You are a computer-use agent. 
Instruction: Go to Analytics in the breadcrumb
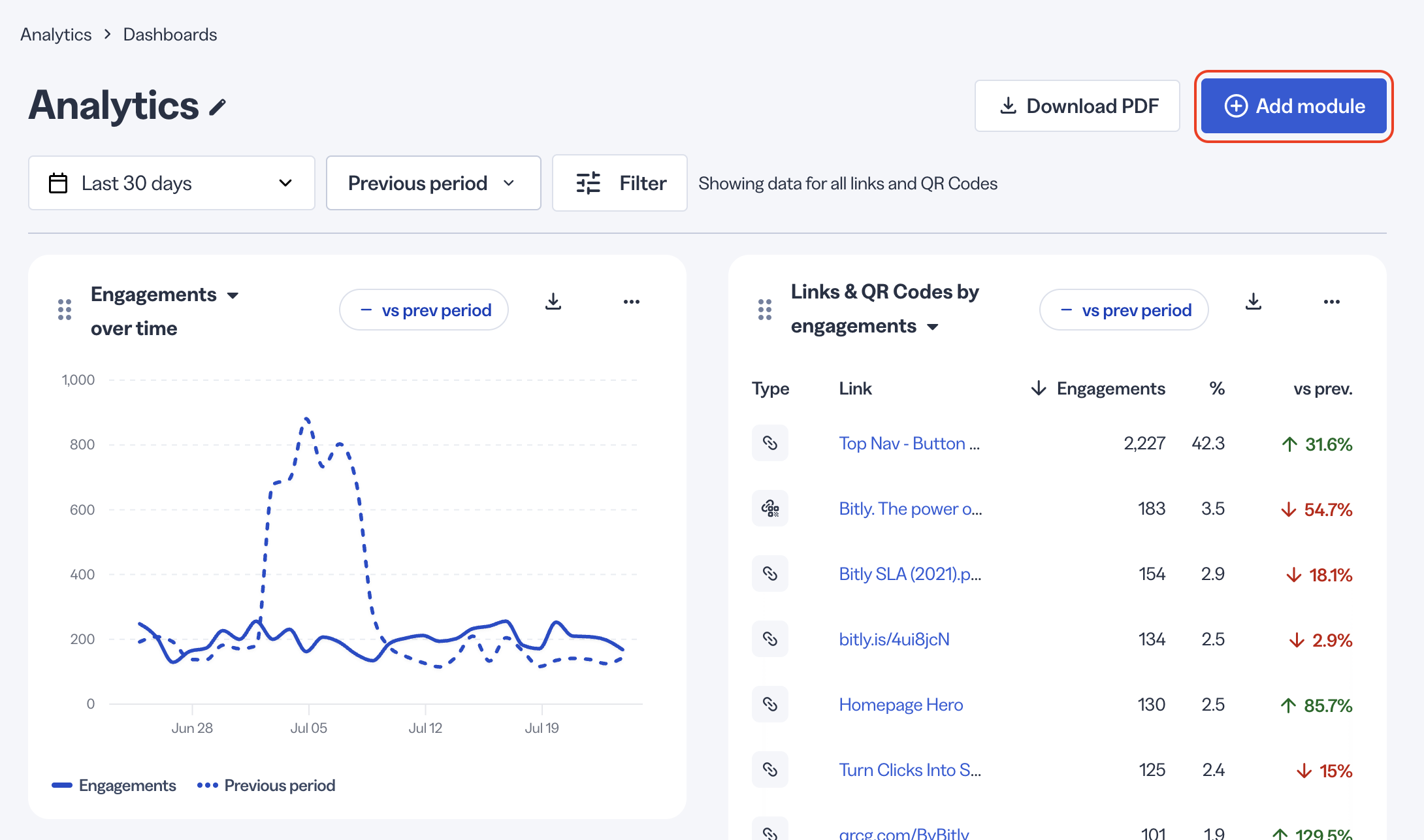[56, 34]
